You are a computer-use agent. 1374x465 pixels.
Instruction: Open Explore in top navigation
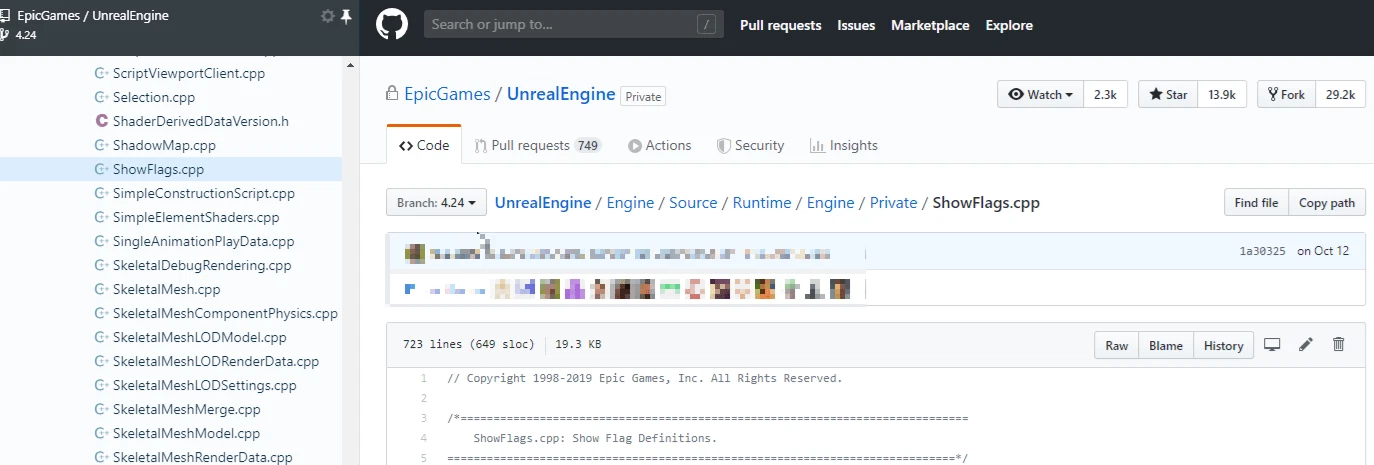coord(1009,25)
